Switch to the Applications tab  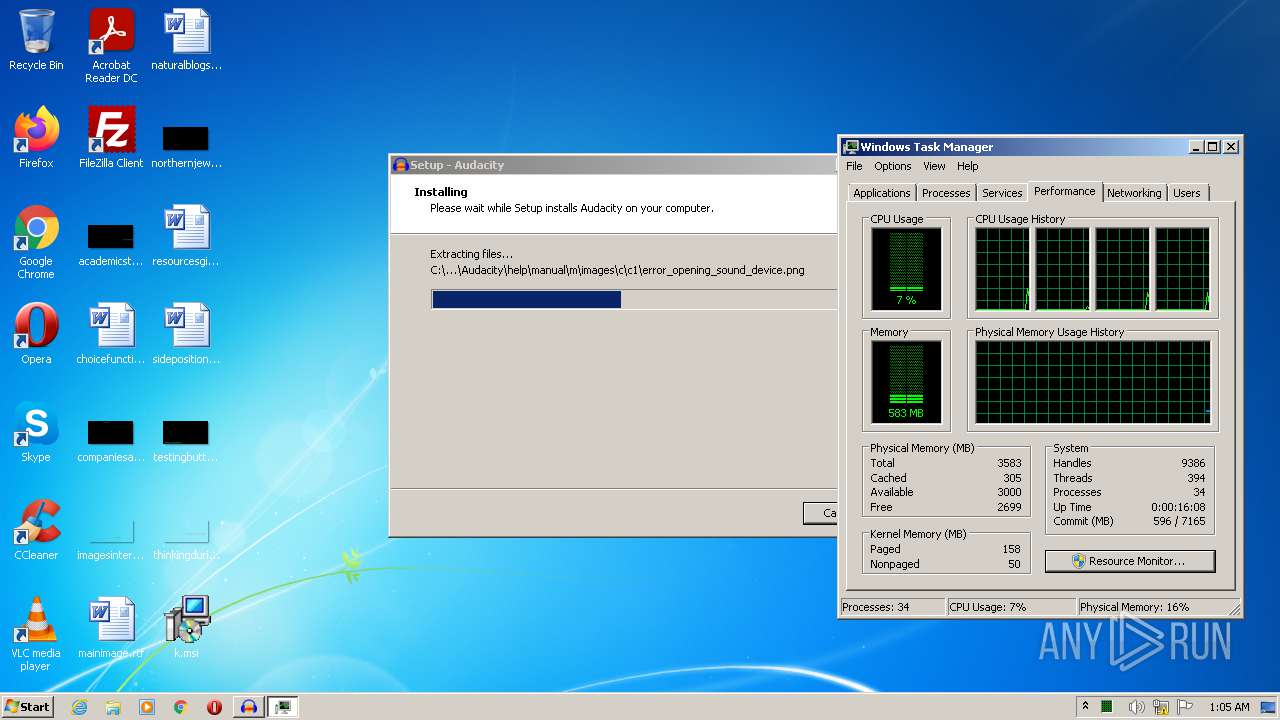tap(882, 193)
